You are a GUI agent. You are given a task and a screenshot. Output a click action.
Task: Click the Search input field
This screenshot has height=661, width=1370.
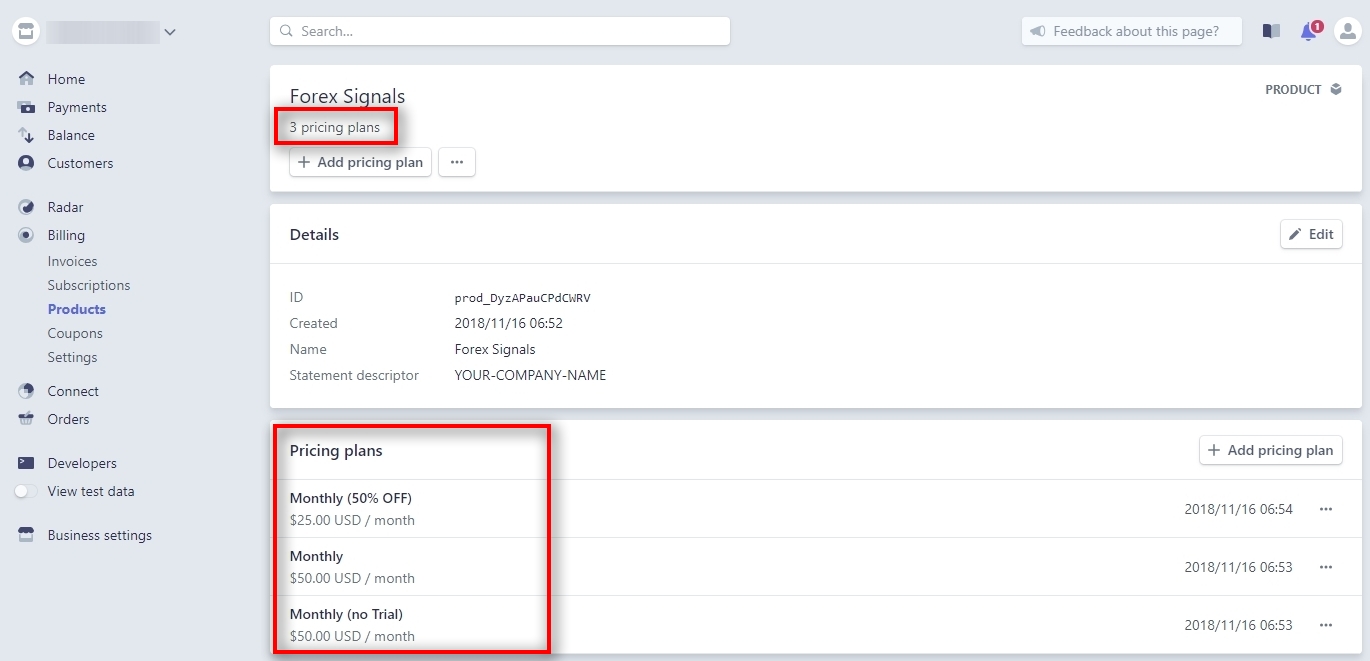pos(500,31)
